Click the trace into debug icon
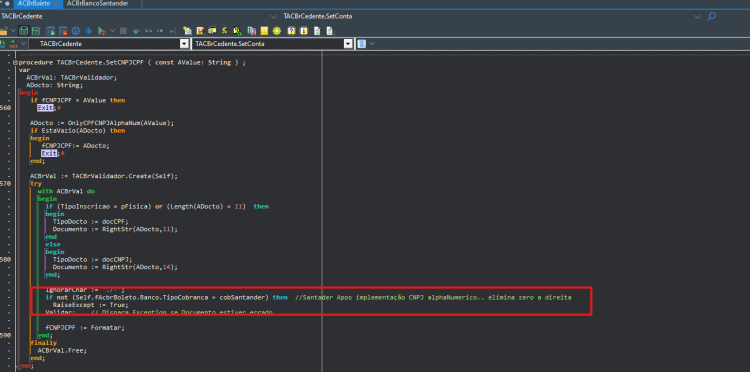The image size is (750, 372). tap(148, 31)
